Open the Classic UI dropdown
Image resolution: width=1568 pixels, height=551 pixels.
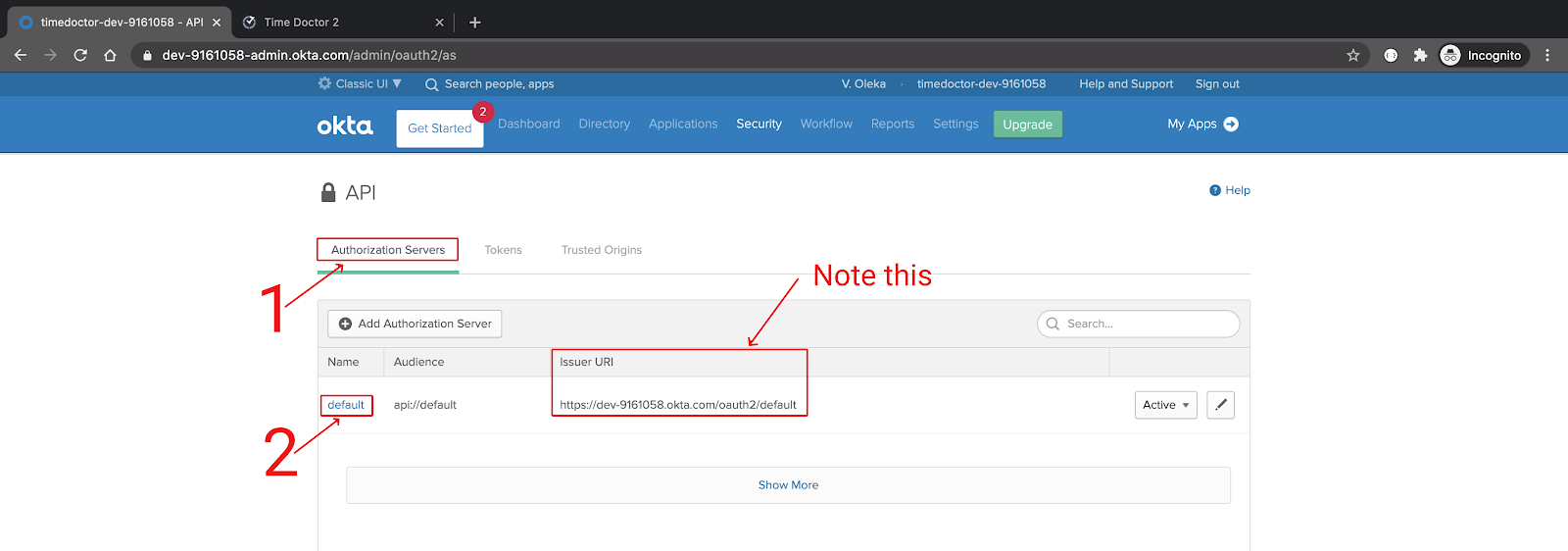pos(360,83)
